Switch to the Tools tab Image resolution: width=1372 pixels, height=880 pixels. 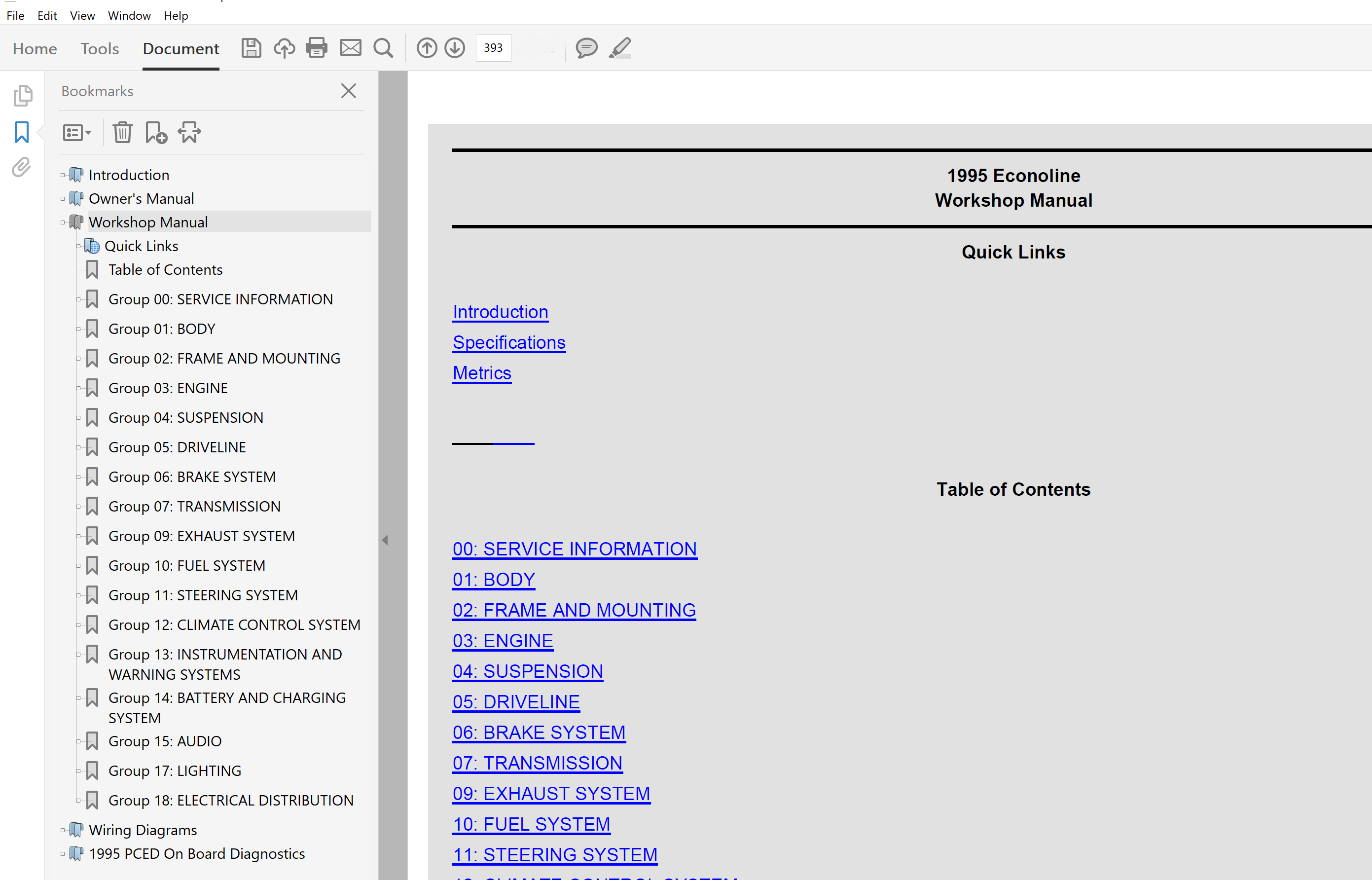[100, 48]
